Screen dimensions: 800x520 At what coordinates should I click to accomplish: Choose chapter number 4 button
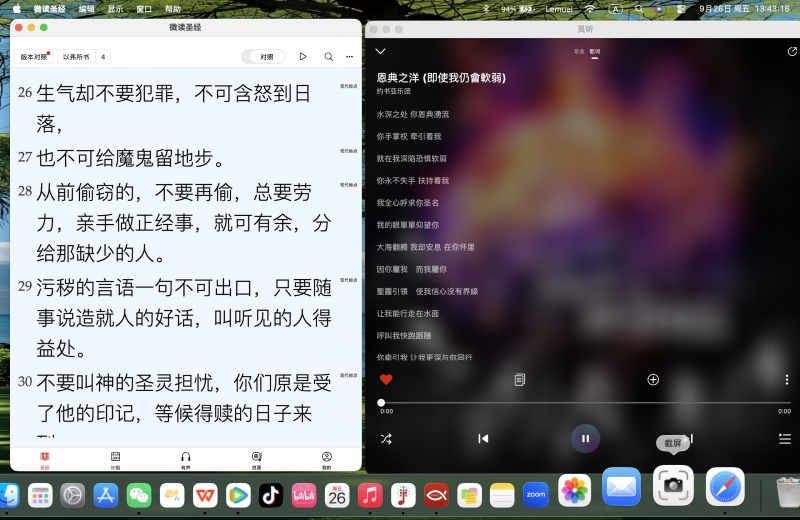click(103, 57)
